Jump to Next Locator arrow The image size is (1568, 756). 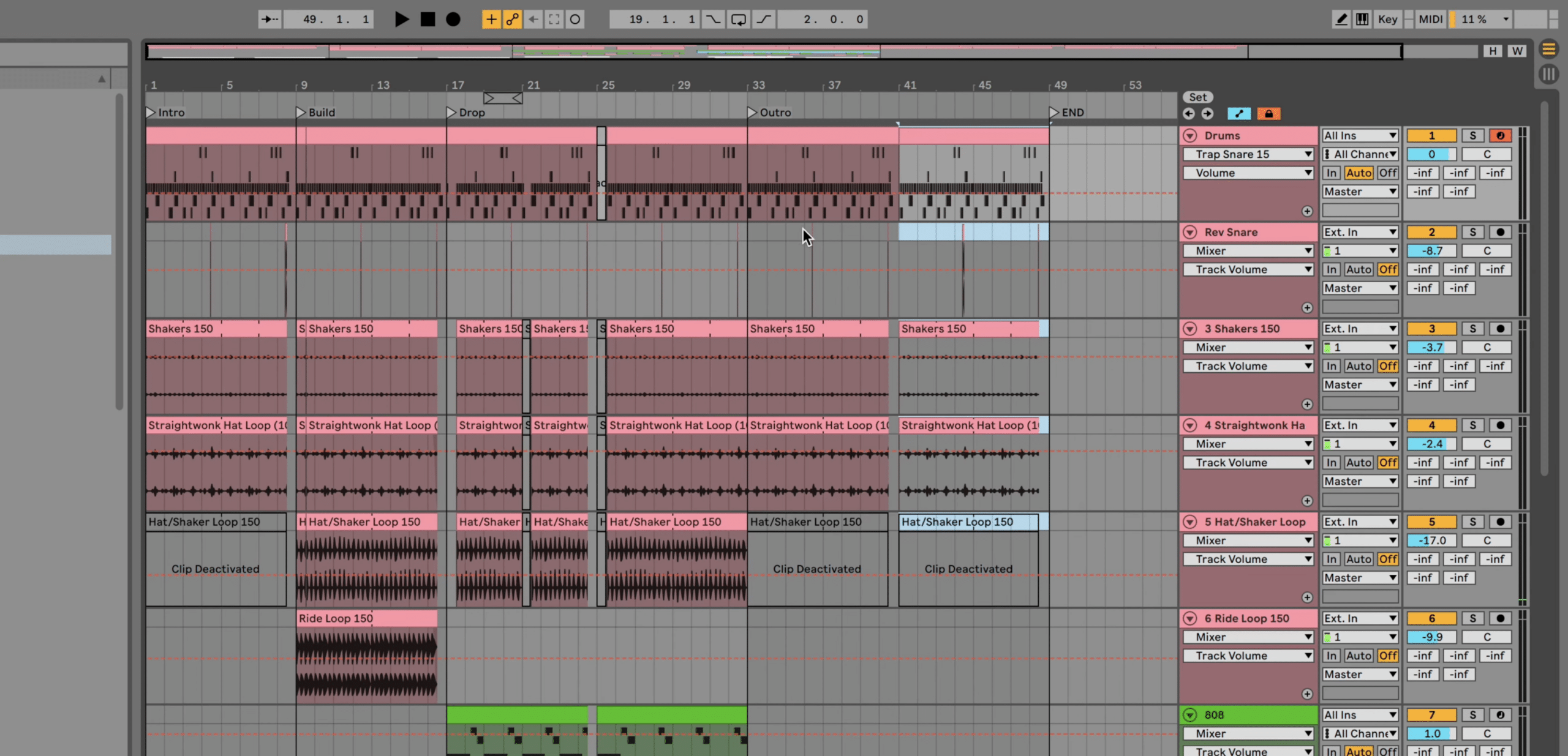click(1207, 114)
